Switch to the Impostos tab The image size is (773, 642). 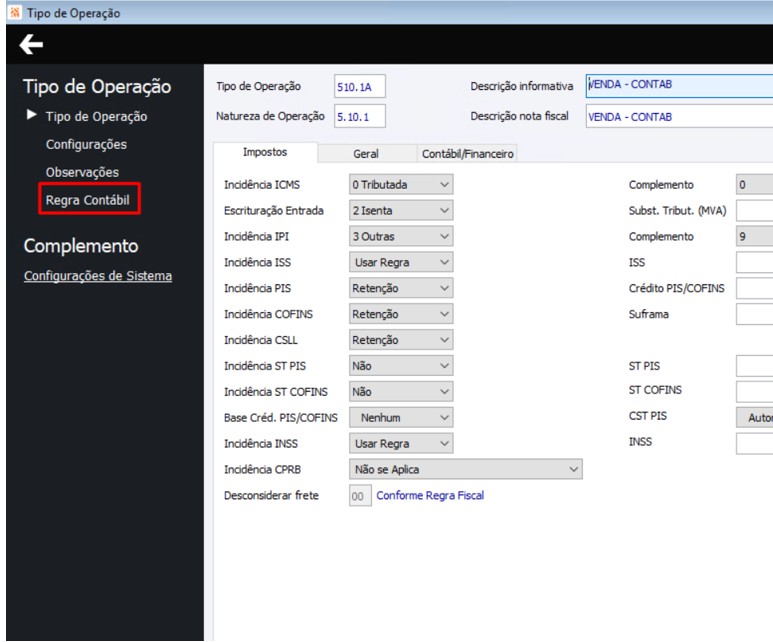point(265,152)
